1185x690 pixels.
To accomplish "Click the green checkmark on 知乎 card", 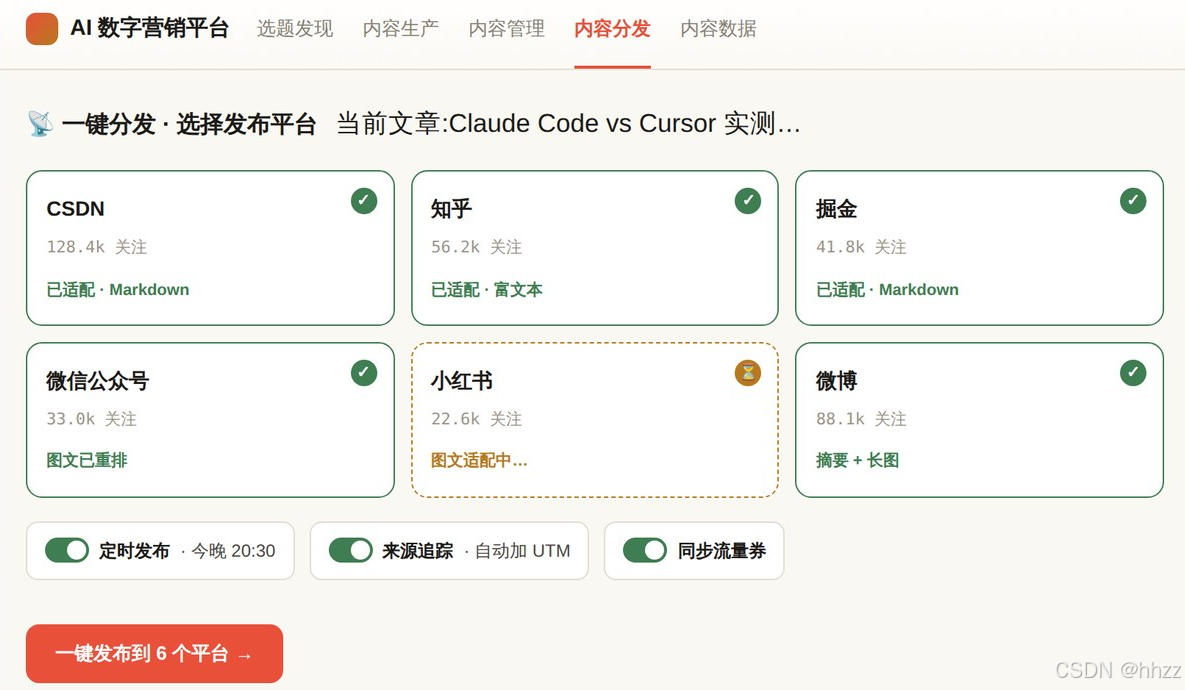I will [x=748, y=201].
